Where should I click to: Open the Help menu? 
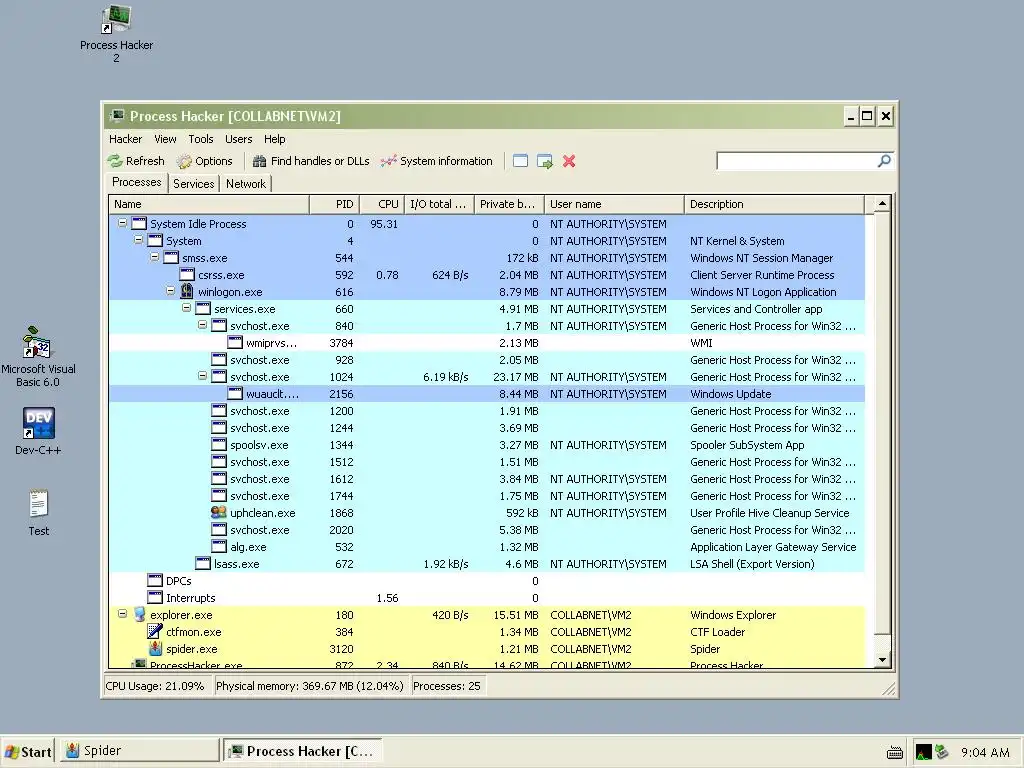click(x=274, y=139)
